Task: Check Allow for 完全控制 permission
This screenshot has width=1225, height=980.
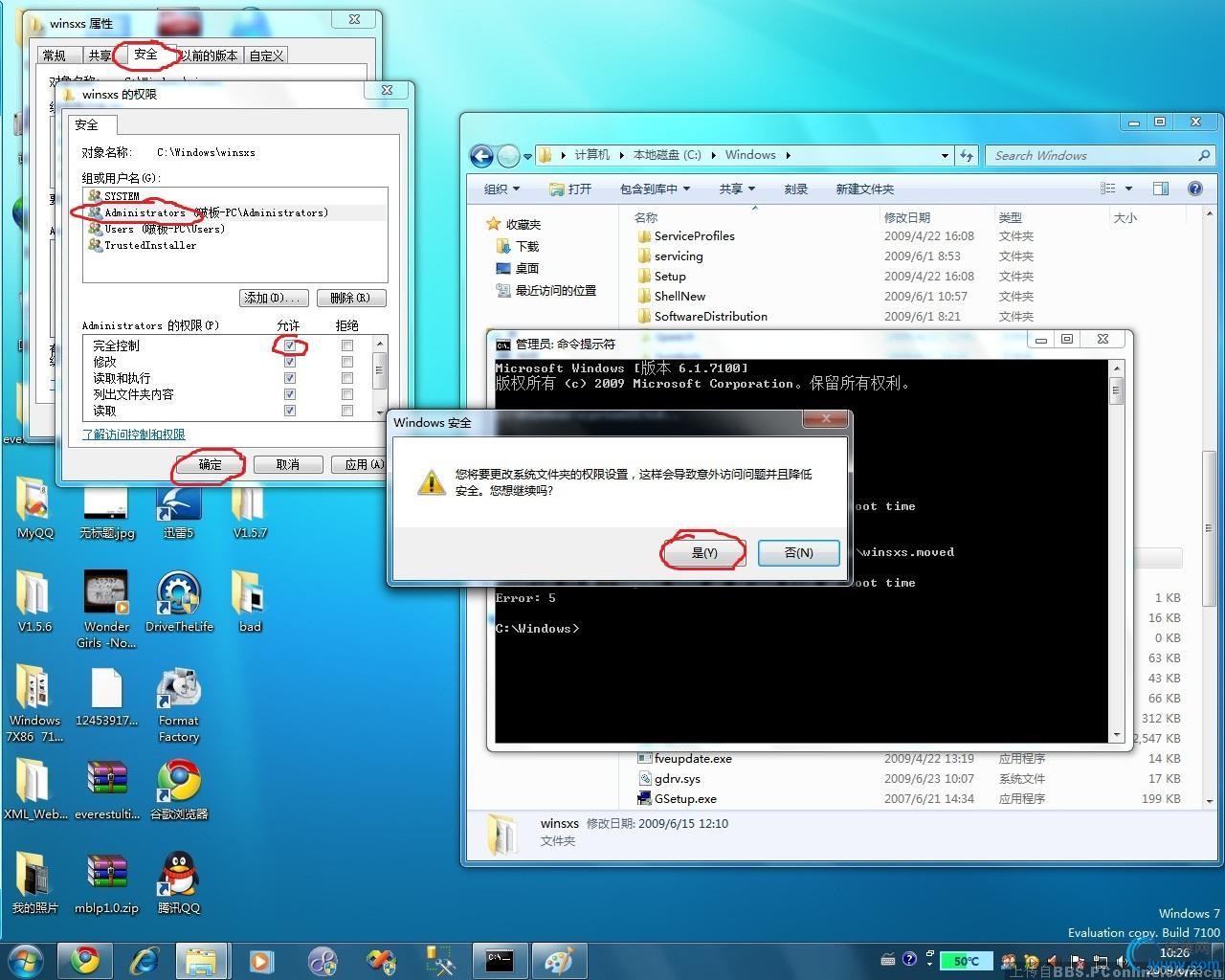Action: (290, 345)
